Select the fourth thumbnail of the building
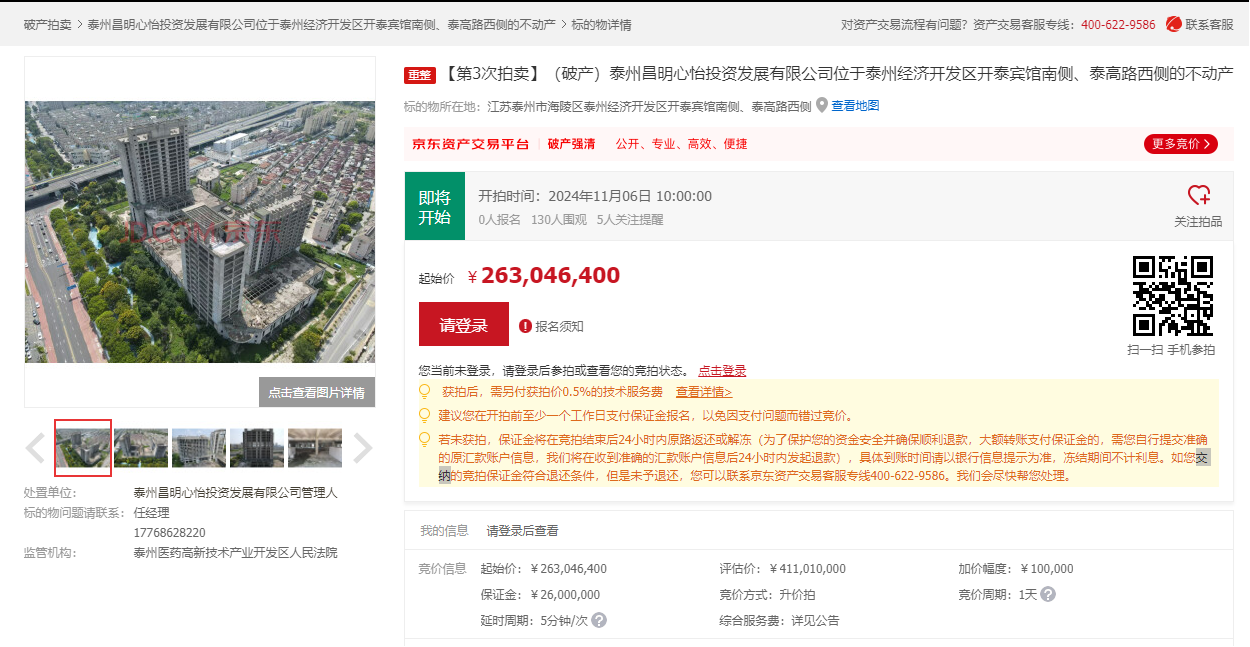This screenshot has width=1250, height=647. pos(257,448)
